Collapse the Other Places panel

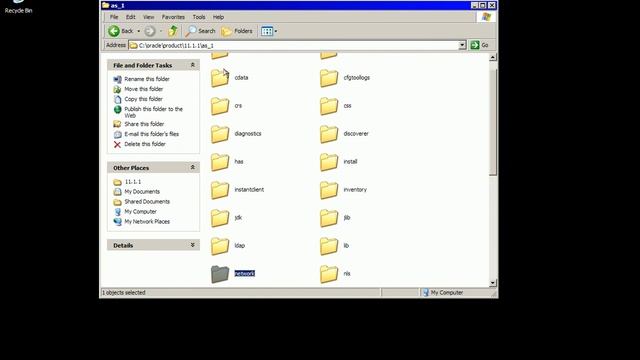[193, 167]
